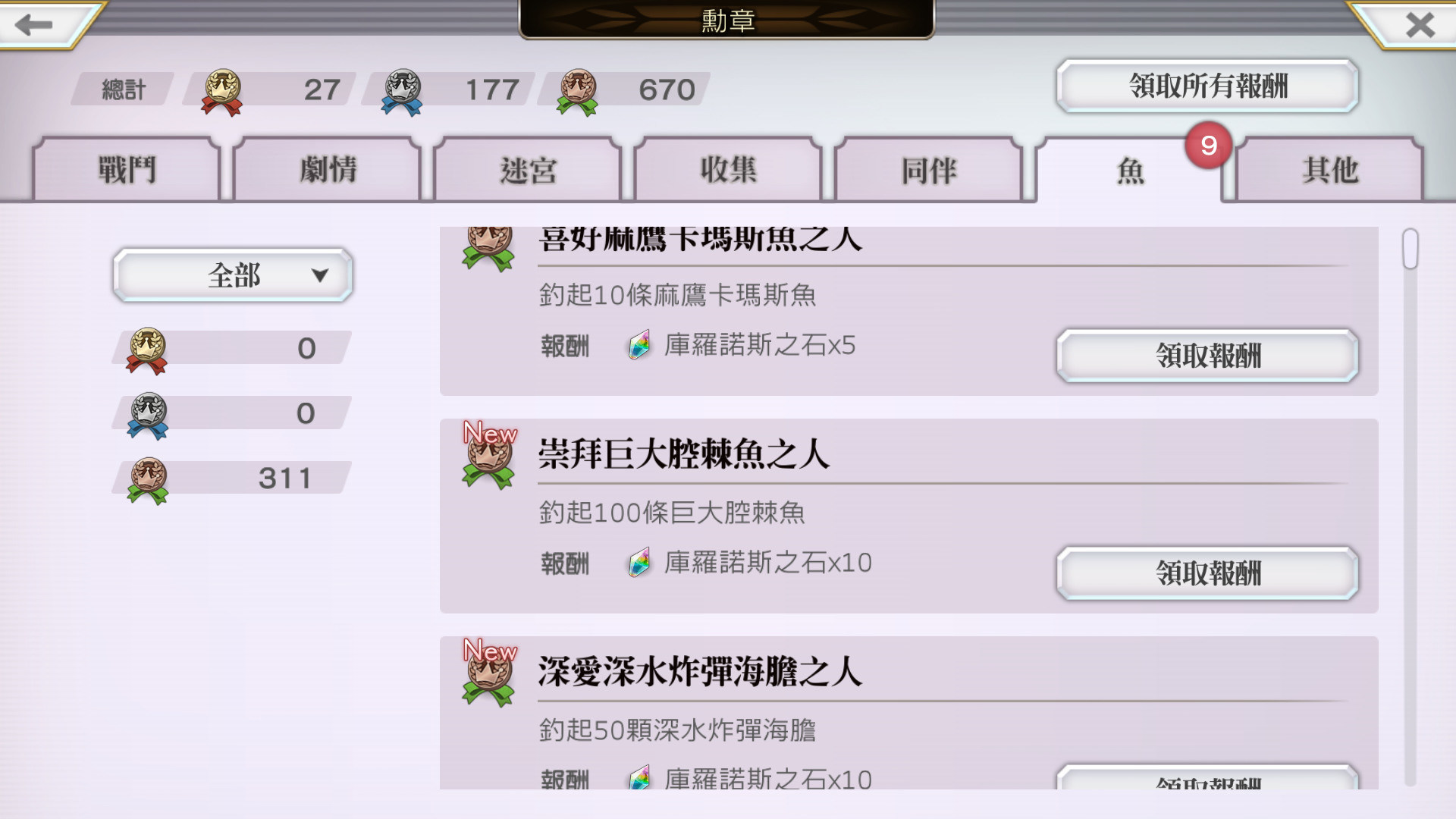Viewport: 1456px width, 819px height.
Task: Click the Chronos stone icon for 庫羅諾斯之石x5
Action: [639, 346]
